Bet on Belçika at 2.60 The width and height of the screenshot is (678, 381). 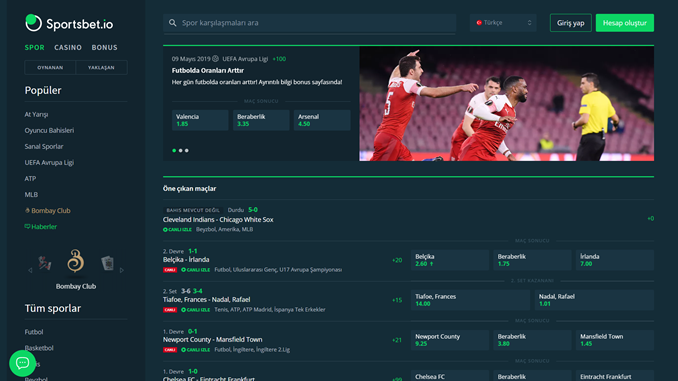[x=450, y=260]
